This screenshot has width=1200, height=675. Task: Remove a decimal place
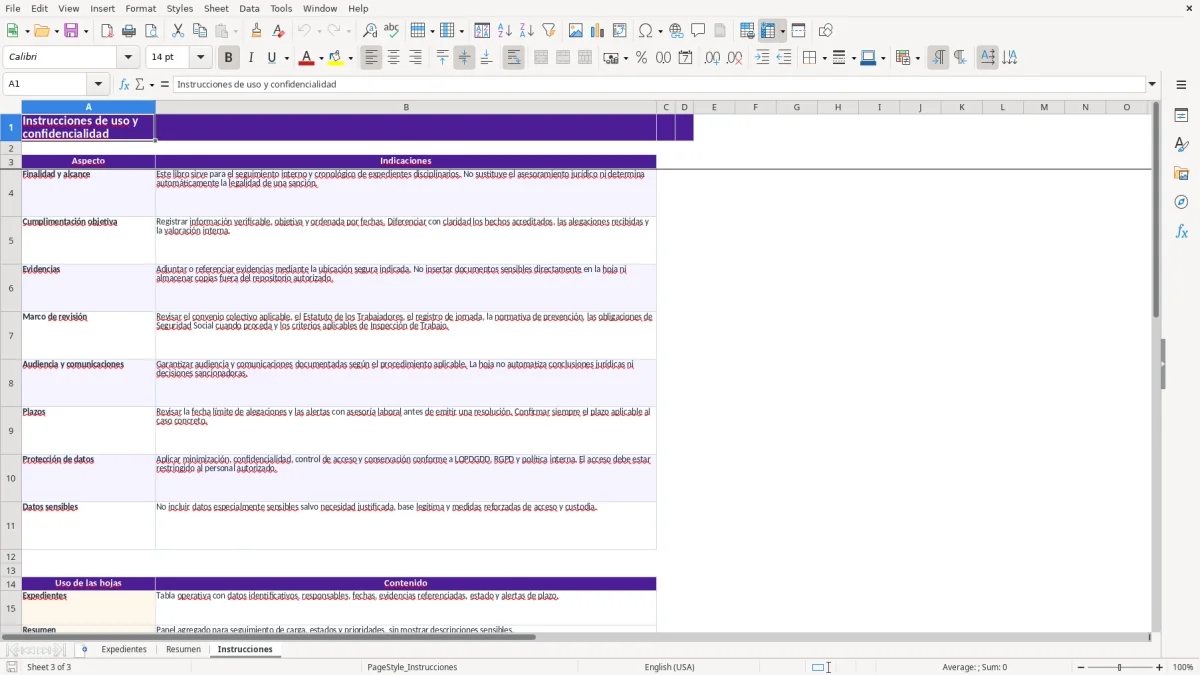coord(734,58)
